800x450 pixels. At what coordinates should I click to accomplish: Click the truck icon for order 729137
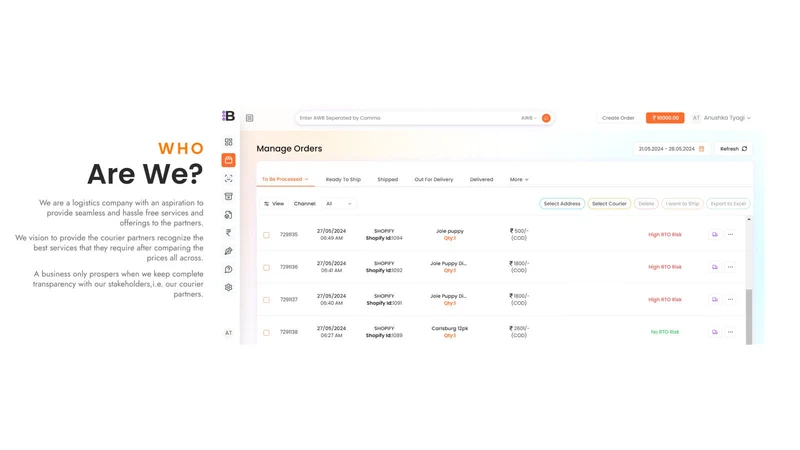tap(715, 299)
